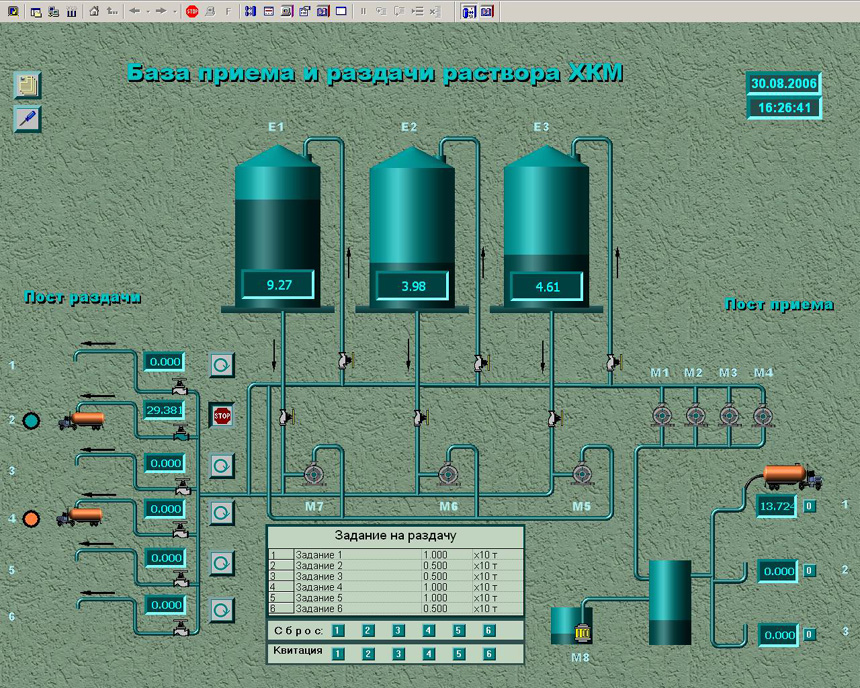Click the circular-arrow button for post 4

pyautogui.click(x=222, y=512)
